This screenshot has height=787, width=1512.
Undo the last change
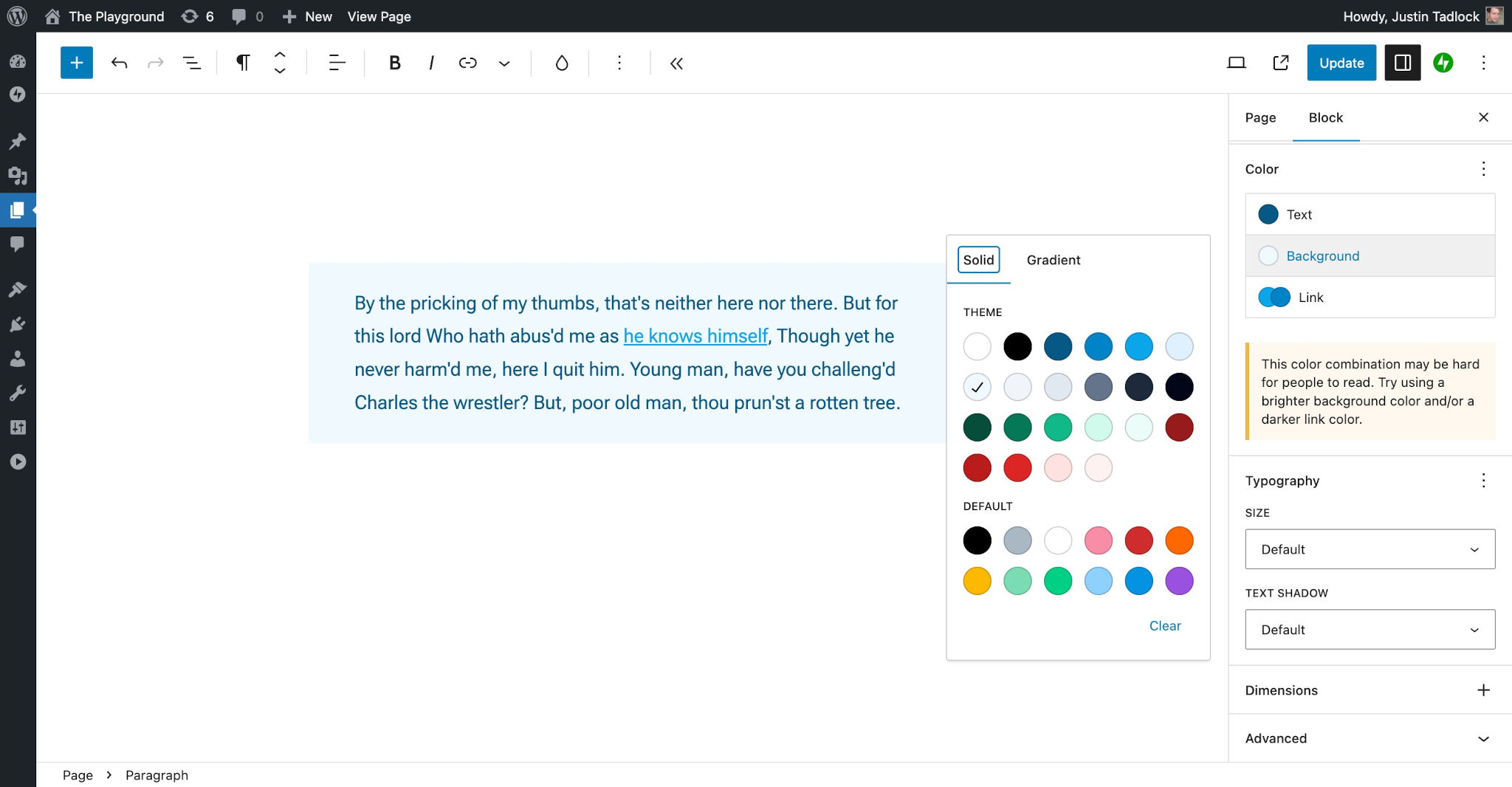(x=117, y=63)
